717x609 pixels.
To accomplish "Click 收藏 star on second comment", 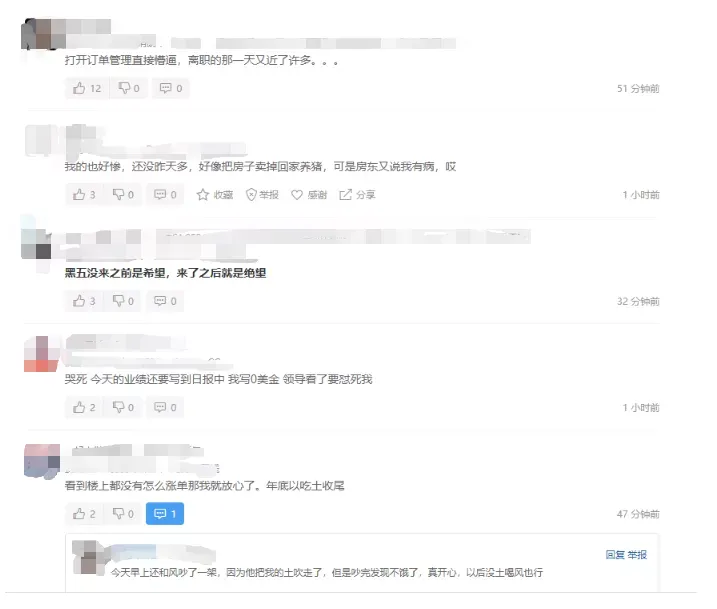I will [x=215, y=195].
